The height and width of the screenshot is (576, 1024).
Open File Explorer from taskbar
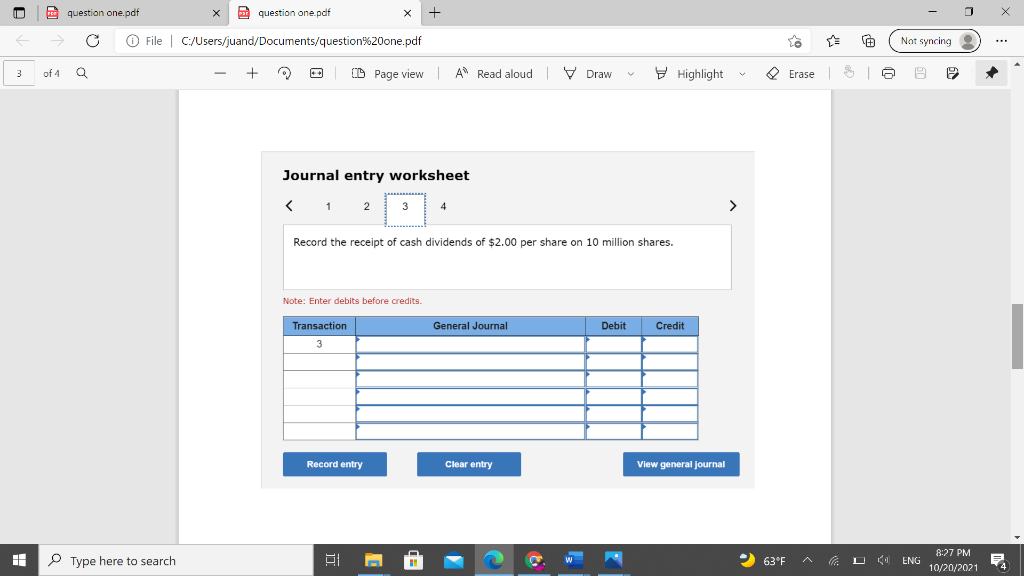tap(373, 560)
